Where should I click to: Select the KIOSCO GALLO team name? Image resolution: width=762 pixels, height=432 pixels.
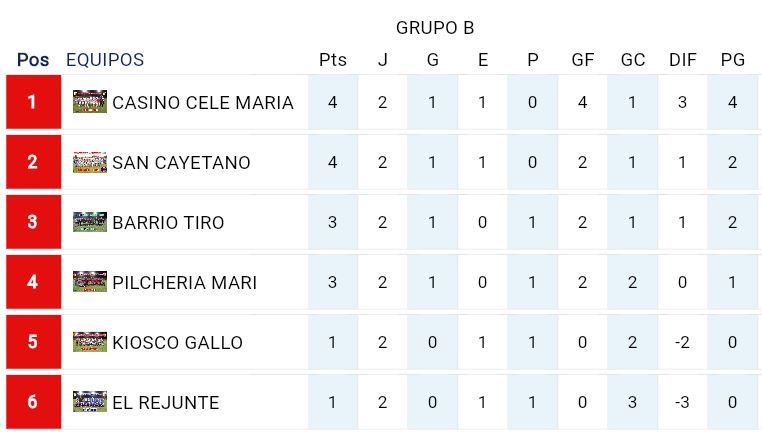177,343
